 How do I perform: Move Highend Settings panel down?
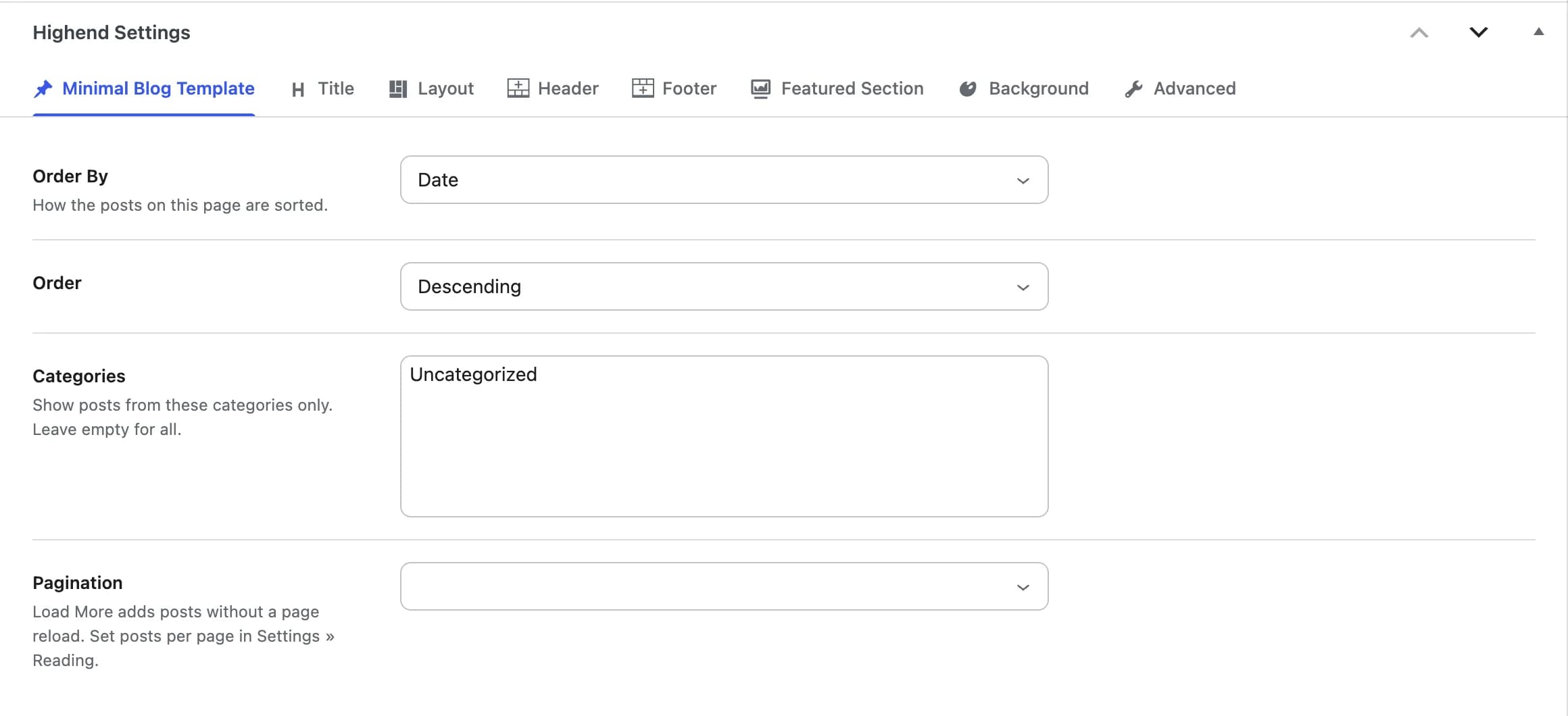pos(1479,32)
